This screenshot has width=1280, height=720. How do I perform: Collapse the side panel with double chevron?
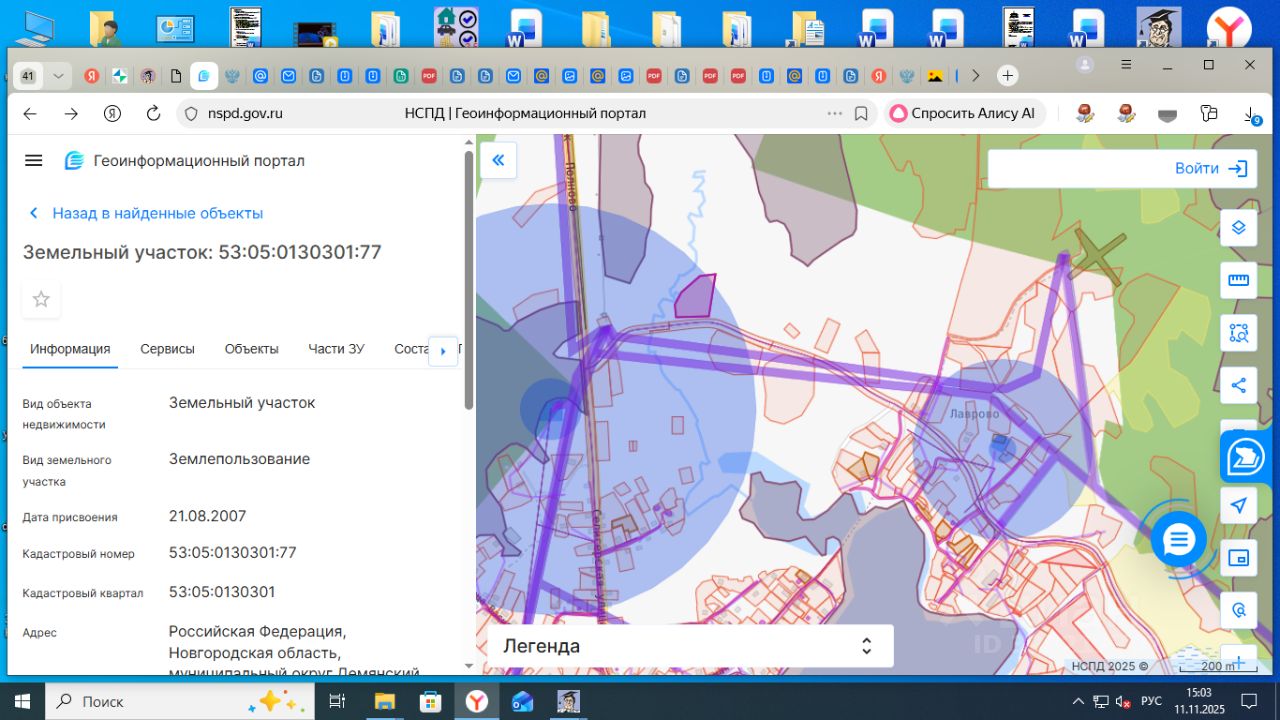[498, 160]
